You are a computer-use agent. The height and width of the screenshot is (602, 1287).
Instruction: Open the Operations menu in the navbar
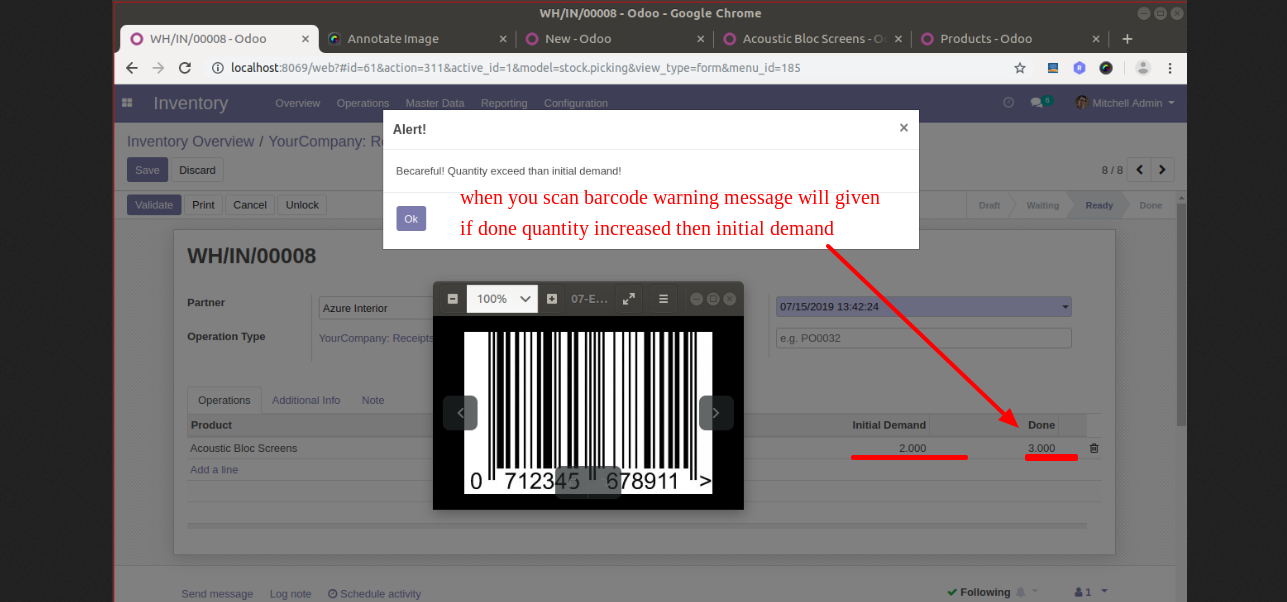click(x=363, y=103)
